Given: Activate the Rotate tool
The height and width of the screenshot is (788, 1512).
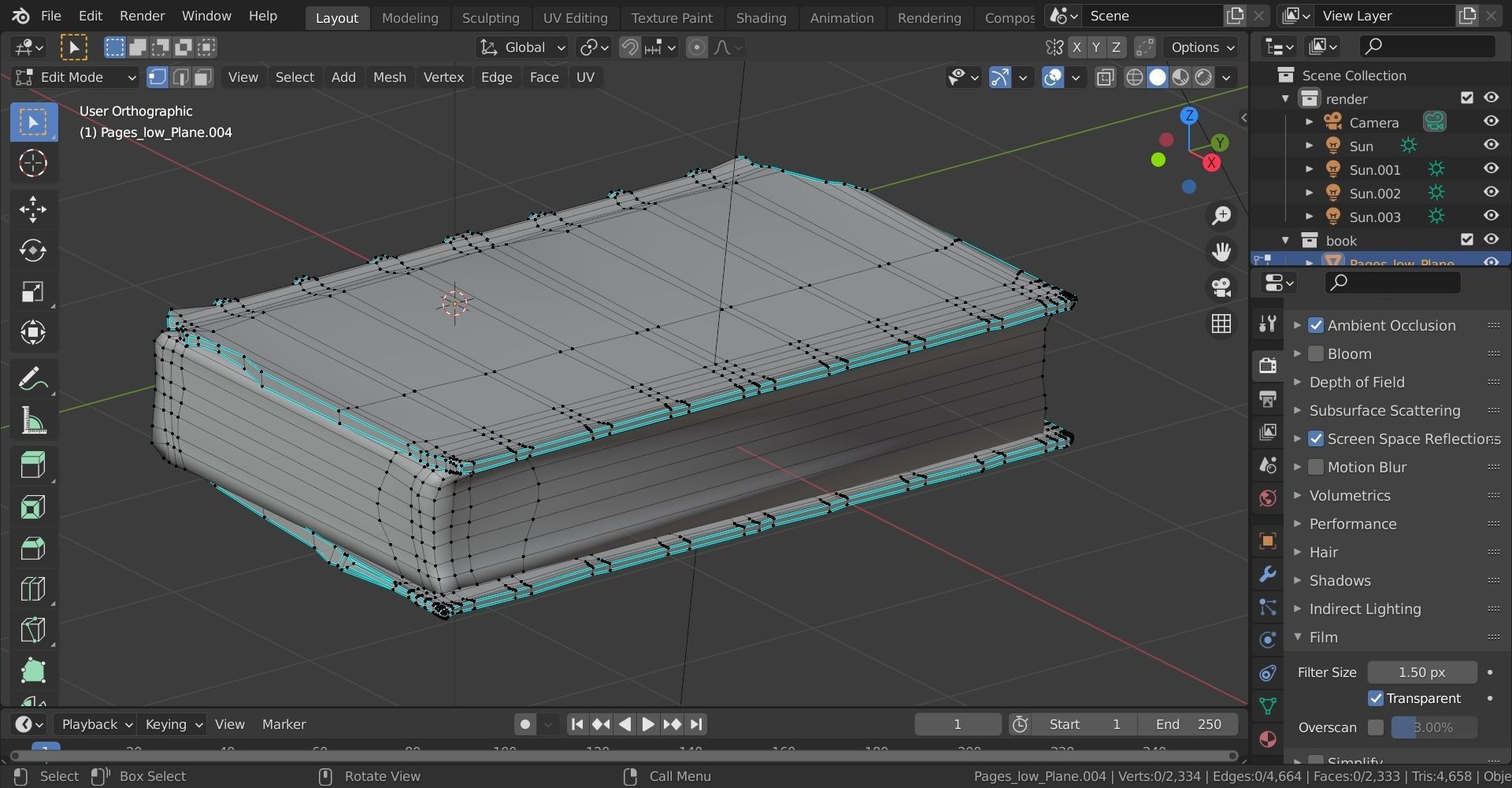Looking at the screenshot, I should coord(33,250).
